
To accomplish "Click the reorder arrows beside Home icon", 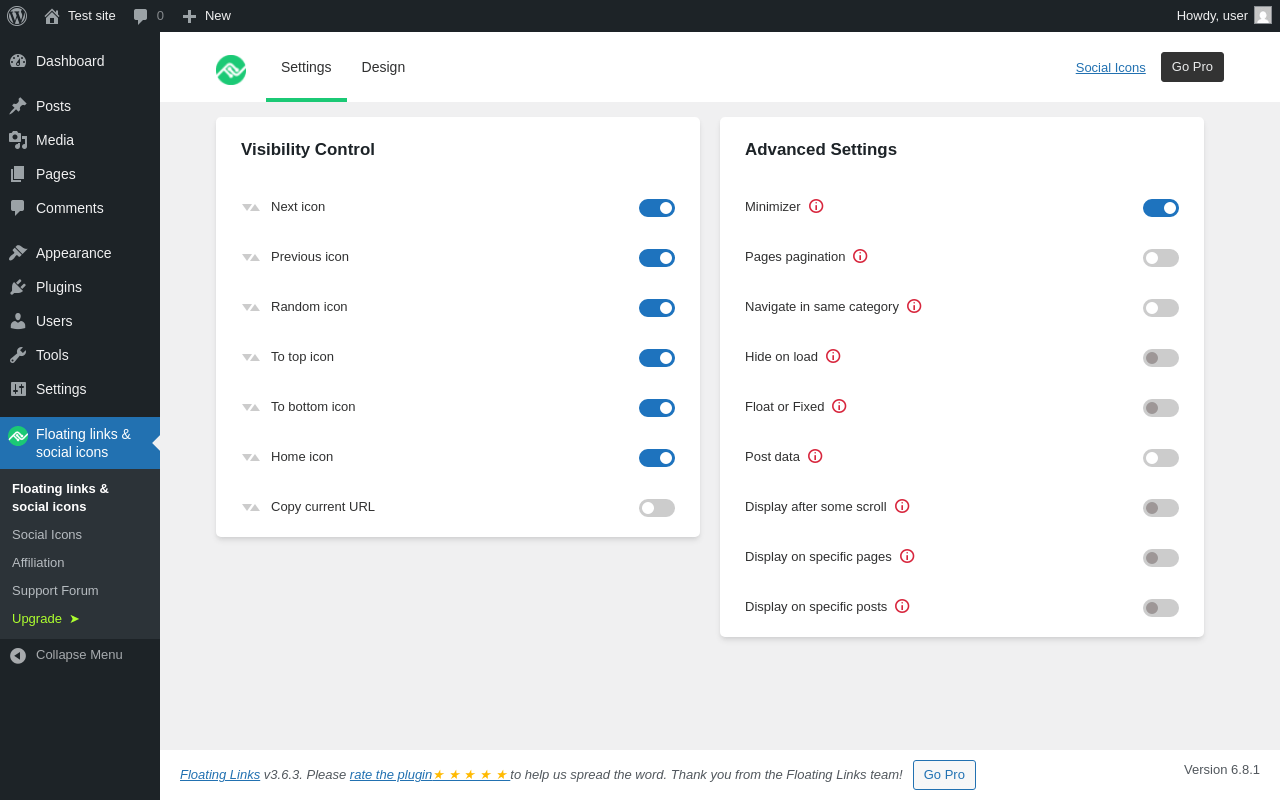I will (251, 458).
